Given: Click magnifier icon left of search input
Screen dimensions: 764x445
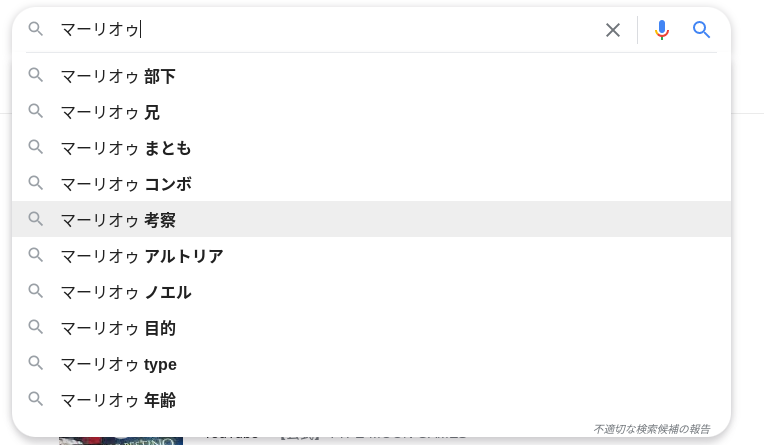Looking at the screenshot, I should pos(36,29).
